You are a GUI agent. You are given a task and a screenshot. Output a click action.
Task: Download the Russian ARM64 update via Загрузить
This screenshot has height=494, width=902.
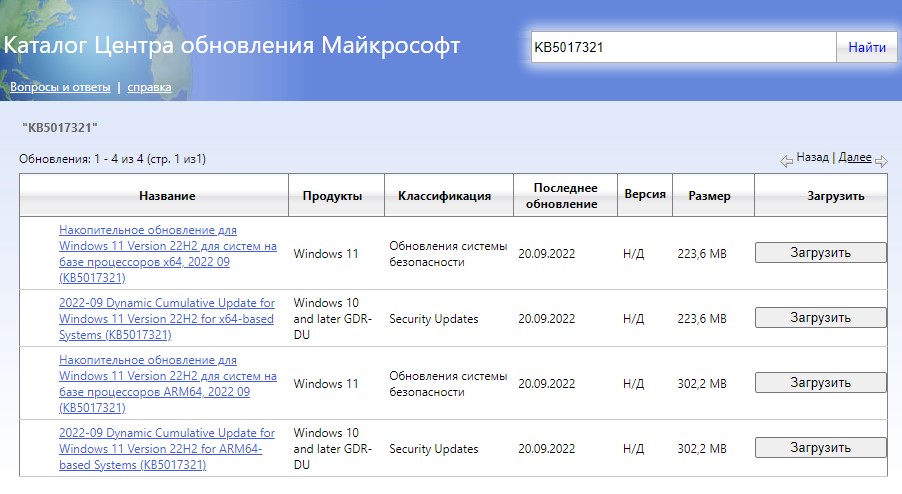820,382
